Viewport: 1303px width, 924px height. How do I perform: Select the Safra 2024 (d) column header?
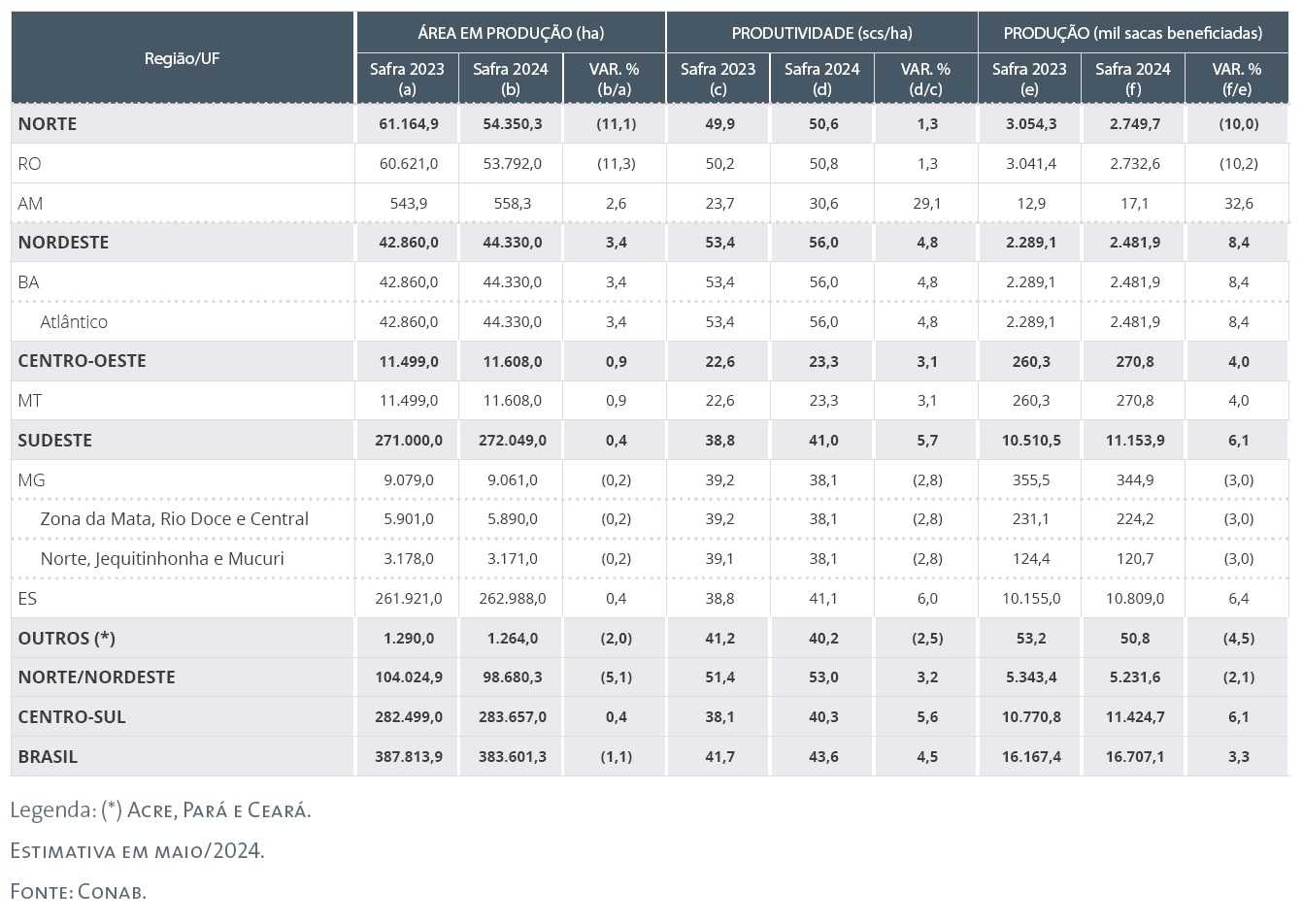point(821,79)
